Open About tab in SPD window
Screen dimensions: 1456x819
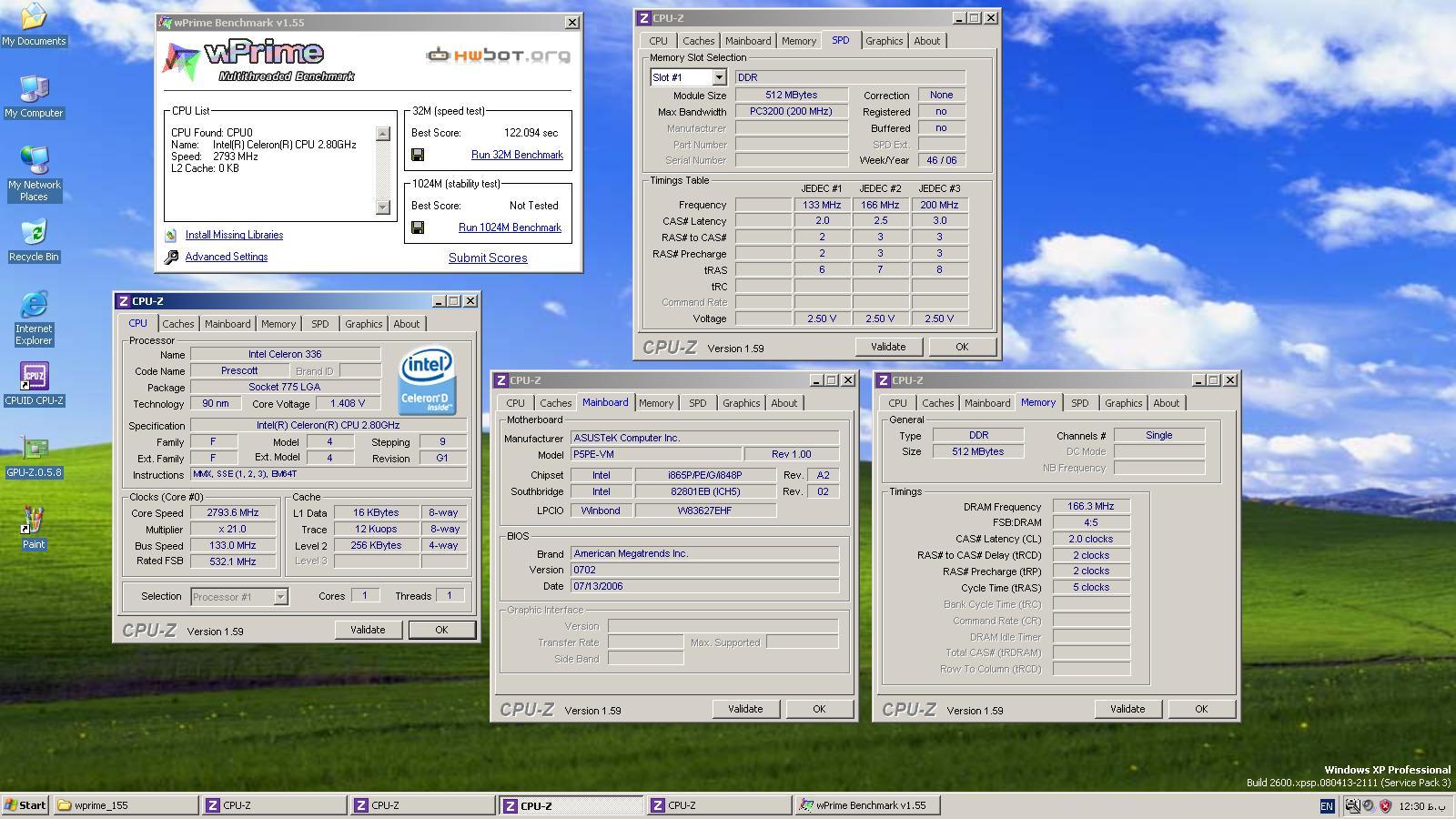tap(926, 41)
